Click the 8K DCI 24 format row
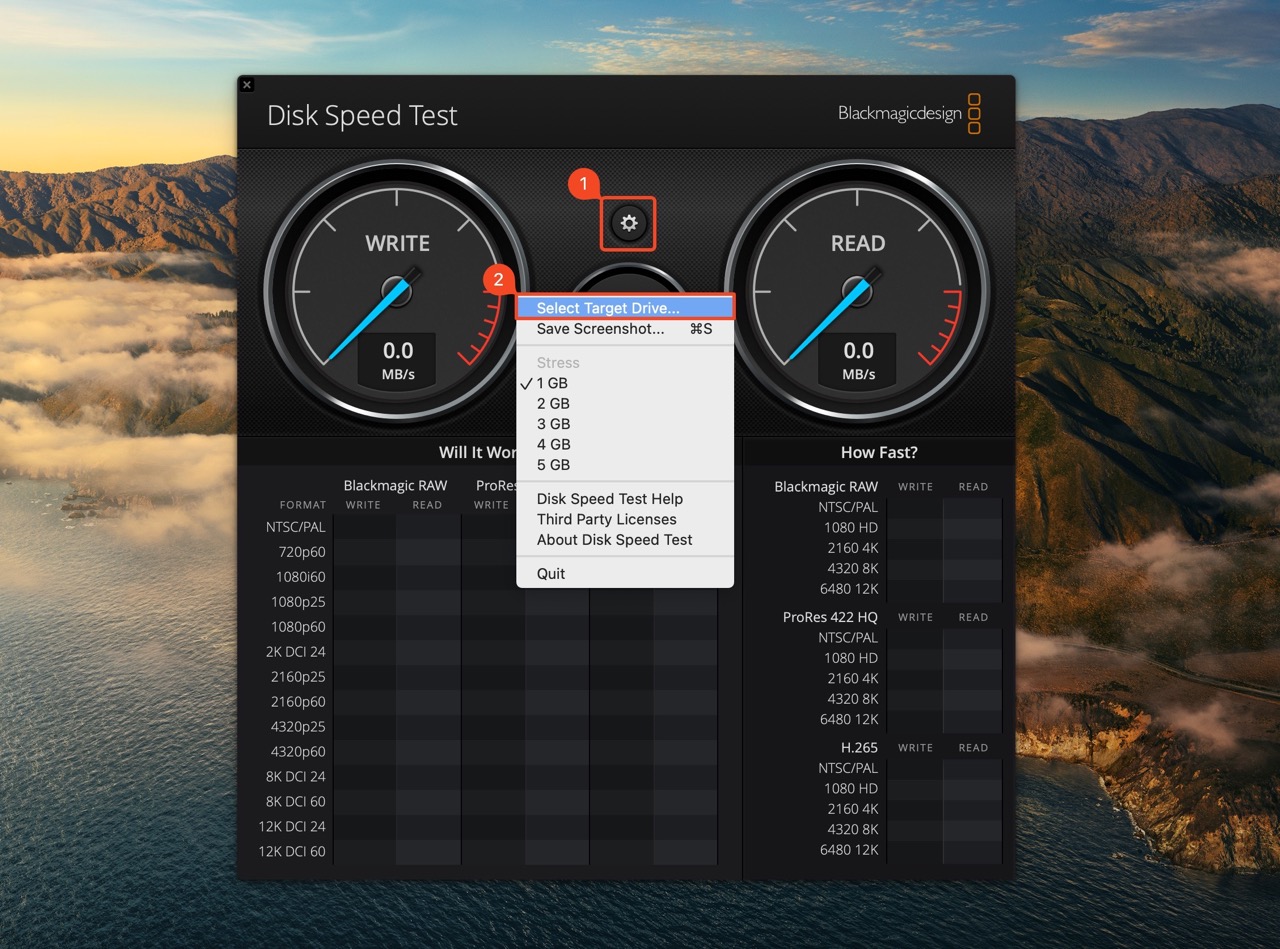1280x949 pixels. pyautogui.click(x=296, y=777)
